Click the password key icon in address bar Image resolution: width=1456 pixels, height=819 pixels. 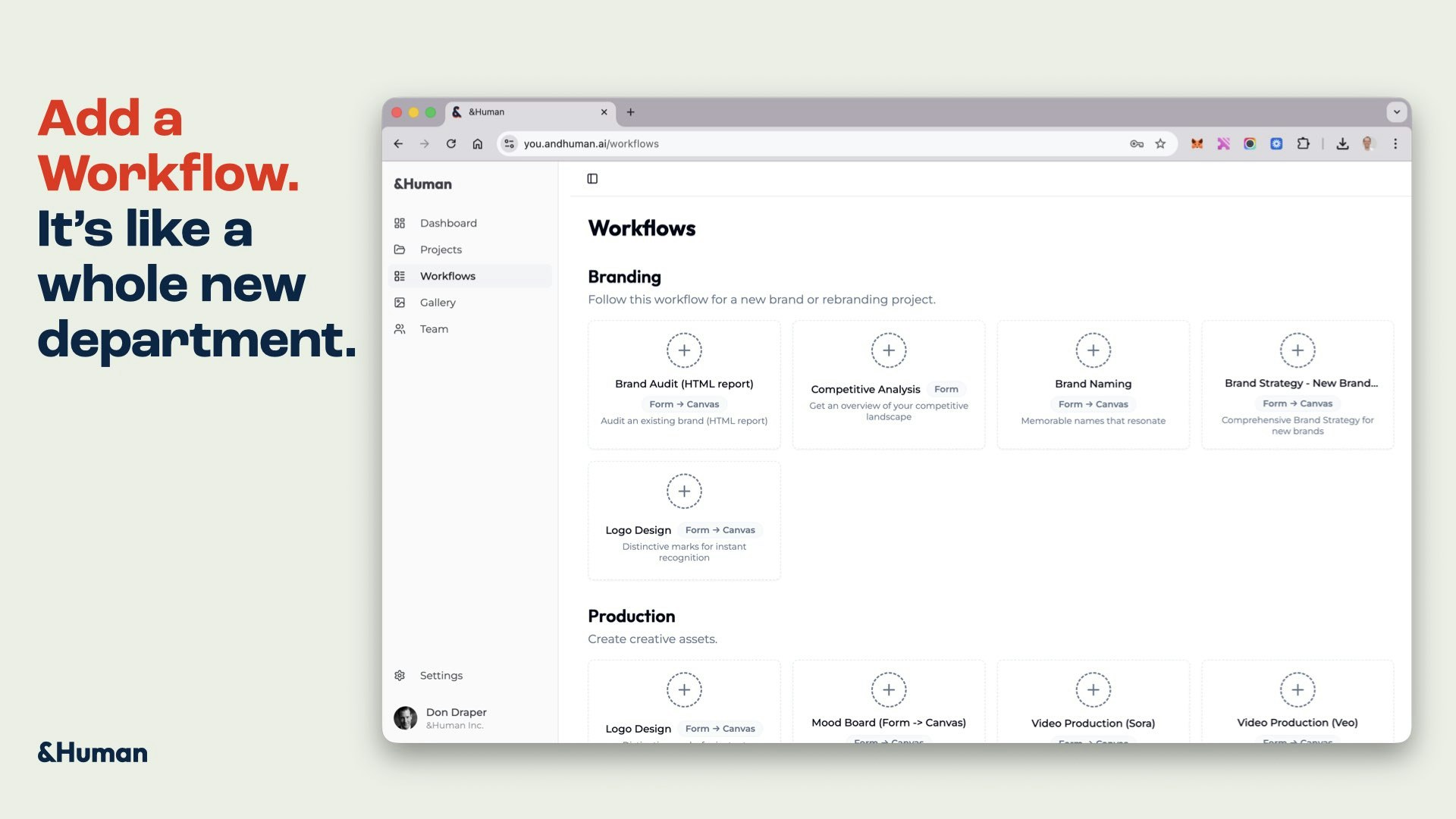[1135, 143]
